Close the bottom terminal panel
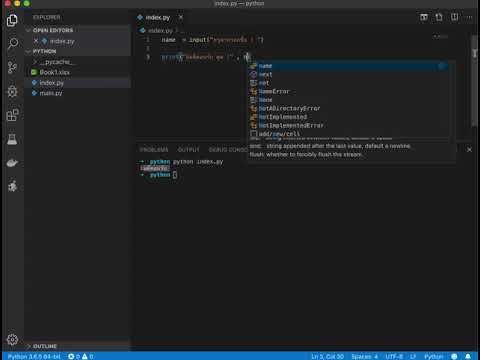This screenshot has width=480, height=360. 469,150
